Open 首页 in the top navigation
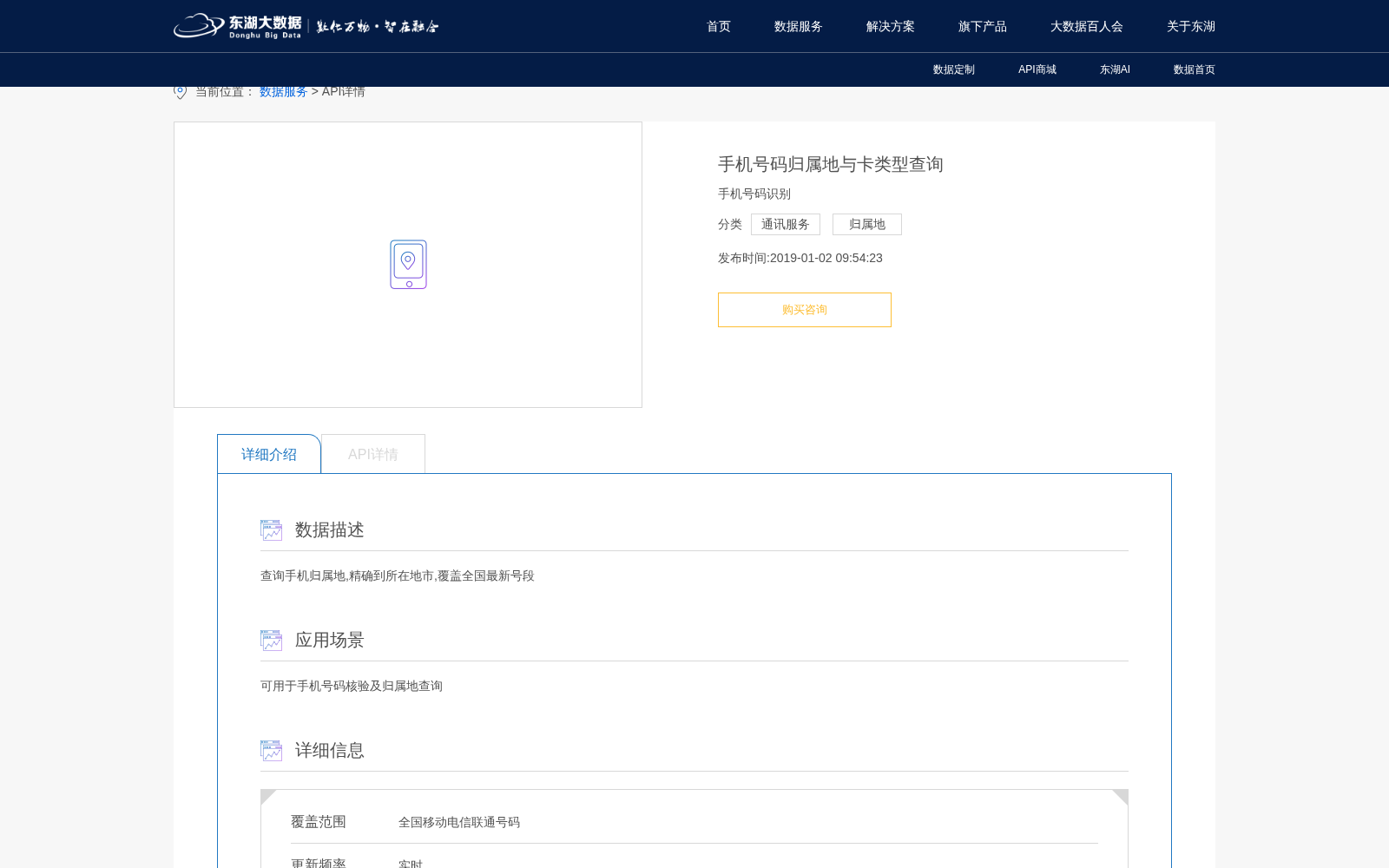Viewport: 1389px width, 868px height. coord(719,26)
